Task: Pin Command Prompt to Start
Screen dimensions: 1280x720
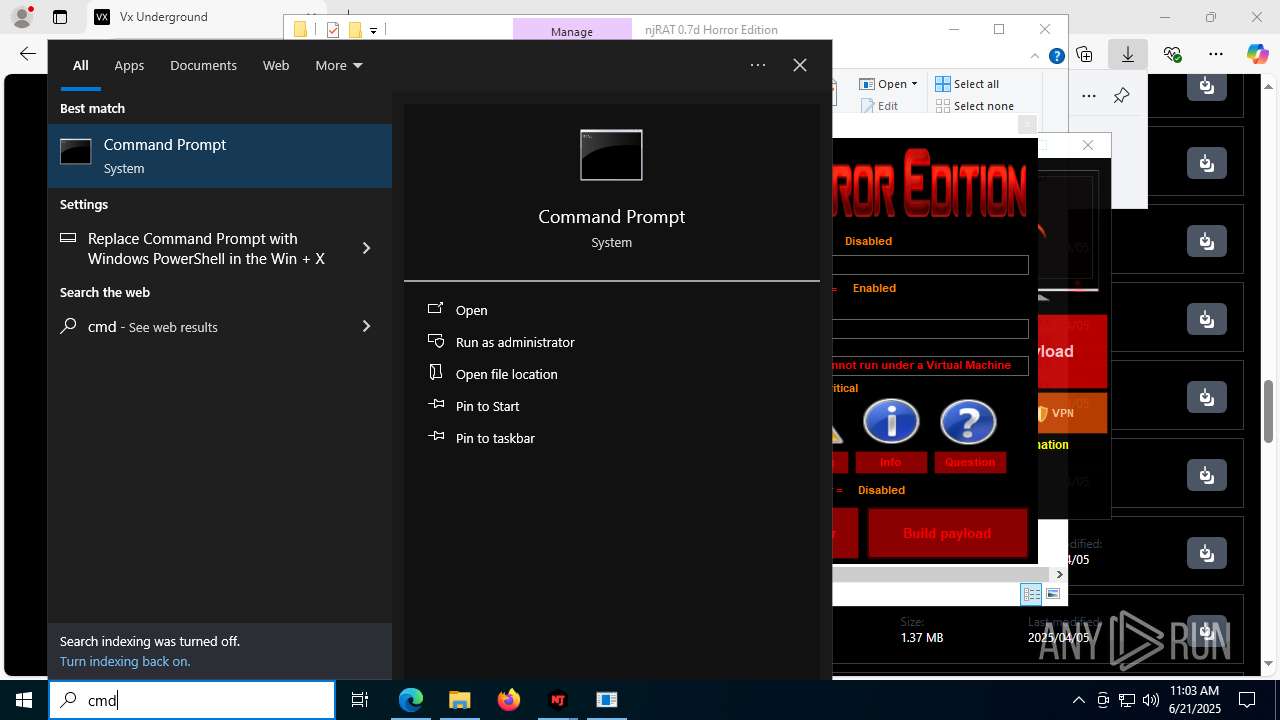Action: pos(487,406)
